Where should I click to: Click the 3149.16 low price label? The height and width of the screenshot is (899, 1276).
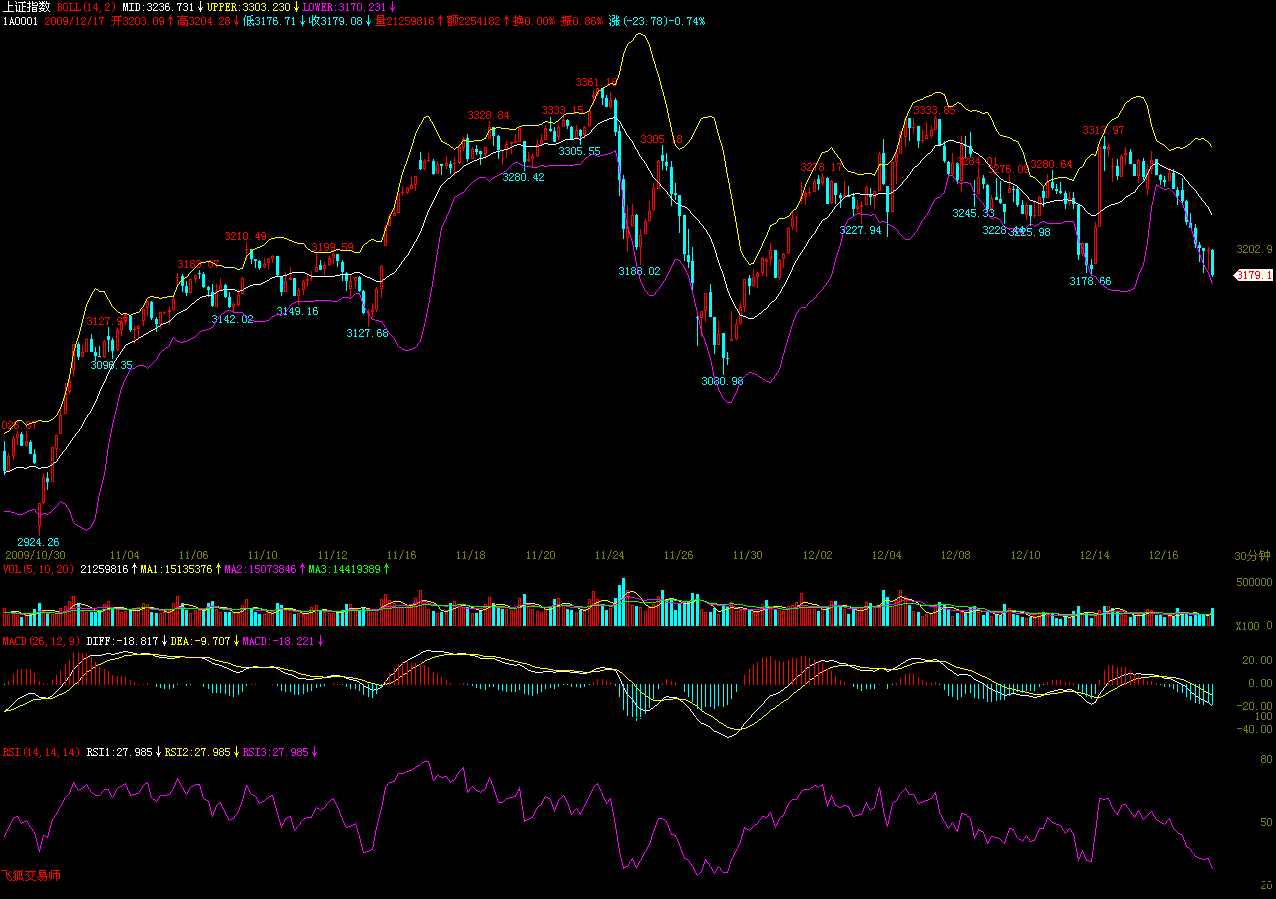(297, 311)
